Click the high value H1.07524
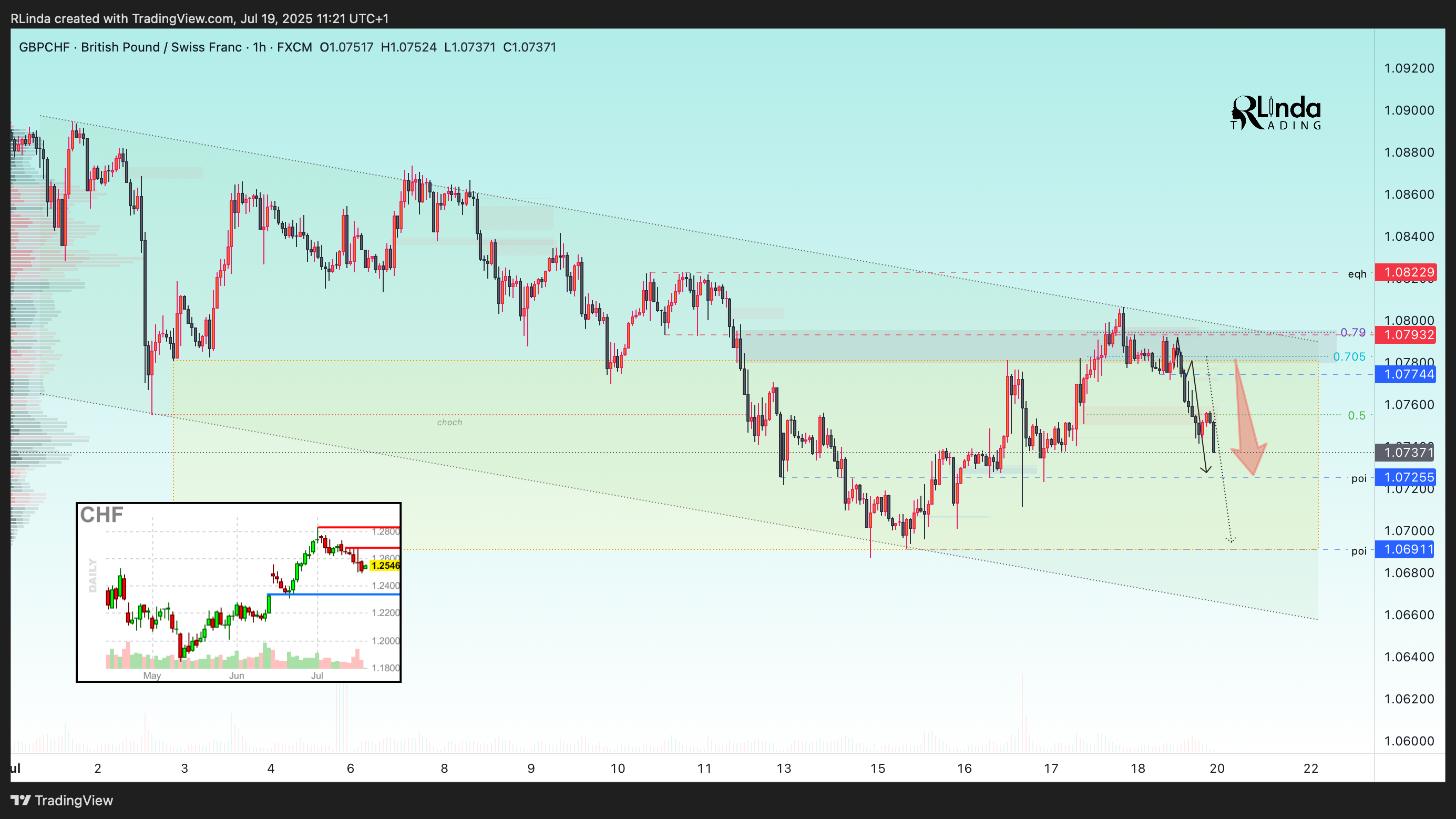This screenshot has width=1456, height=819. pos(408,47)
